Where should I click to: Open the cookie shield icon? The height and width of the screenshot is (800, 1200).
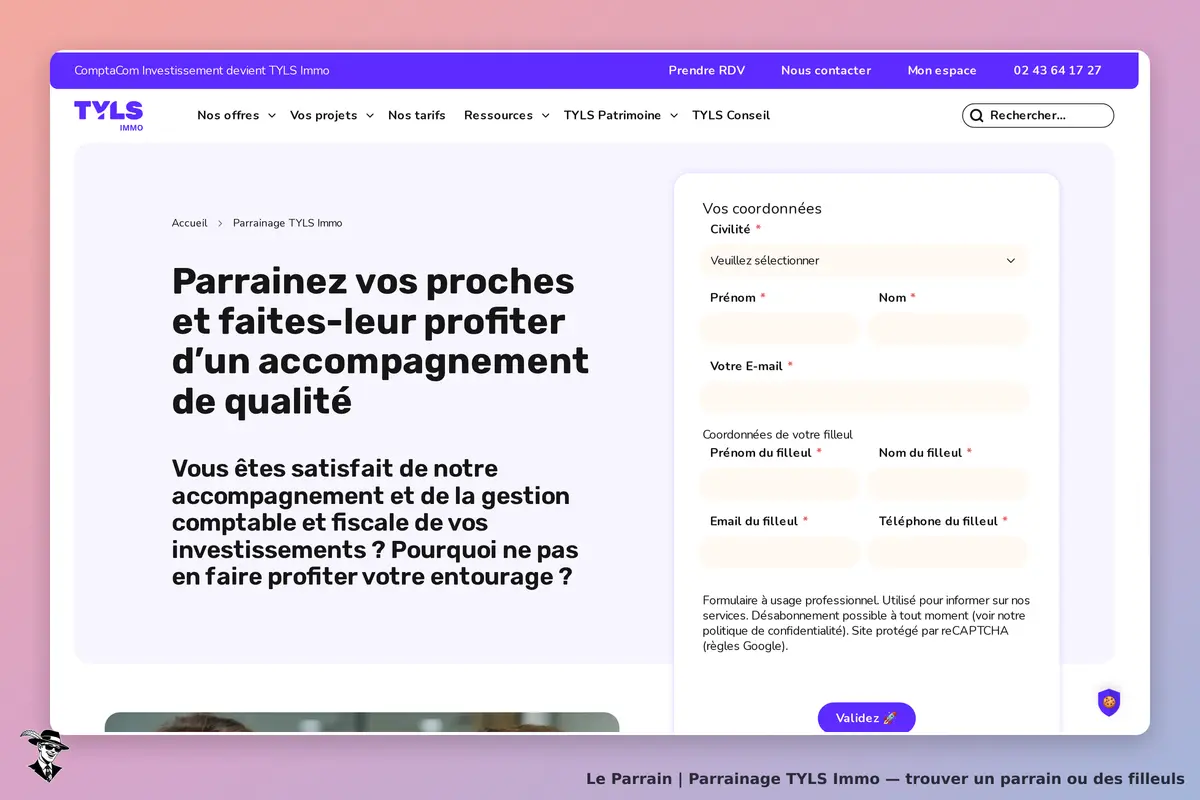(x=1108, y=702)
